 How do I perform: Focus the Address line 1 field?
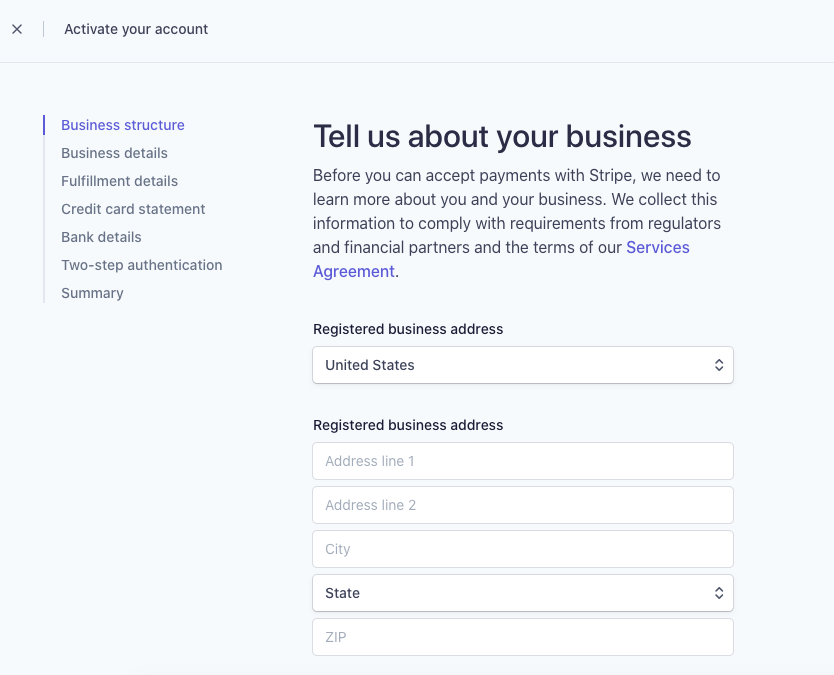click(x=522, y=461)
